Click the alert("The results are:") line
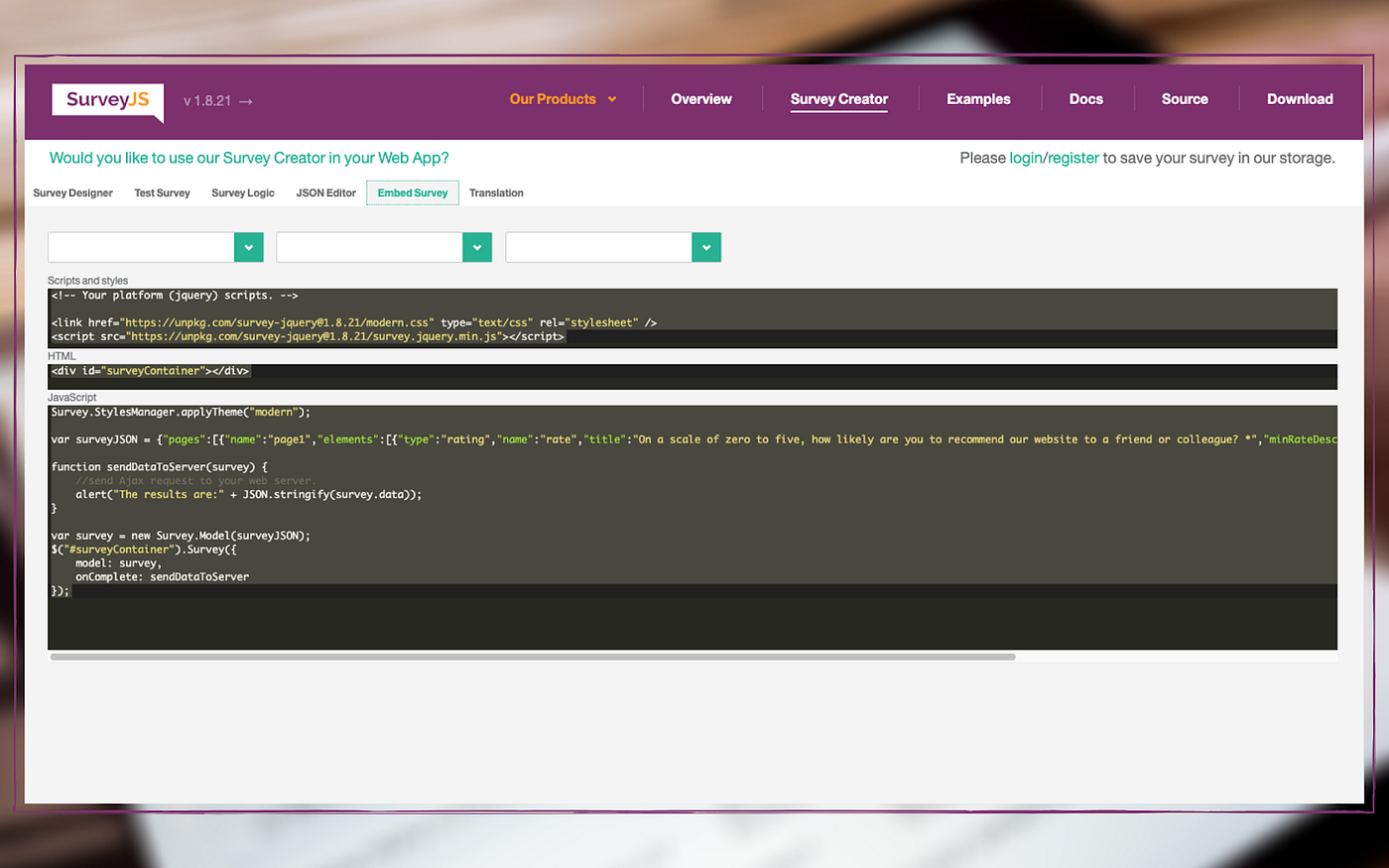 248,494
